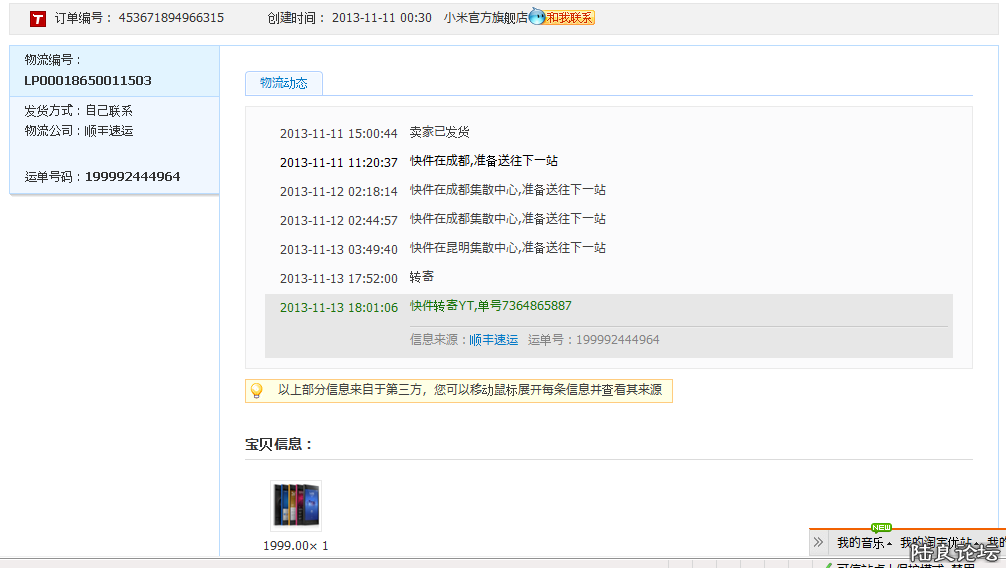
Task: Click the 1999.00× 1 price label
Action: pyautogui.click(x=295, y=546)
